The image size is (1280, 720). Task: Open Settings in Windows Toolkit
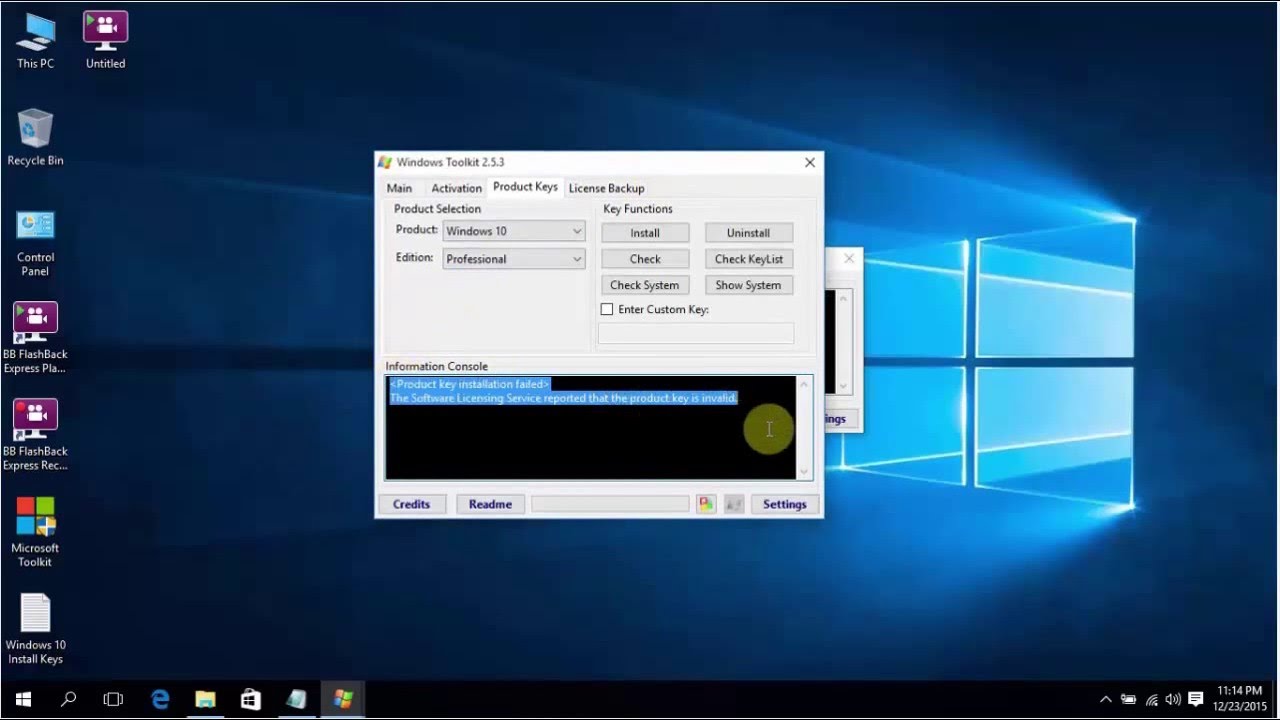coord(784,504)
